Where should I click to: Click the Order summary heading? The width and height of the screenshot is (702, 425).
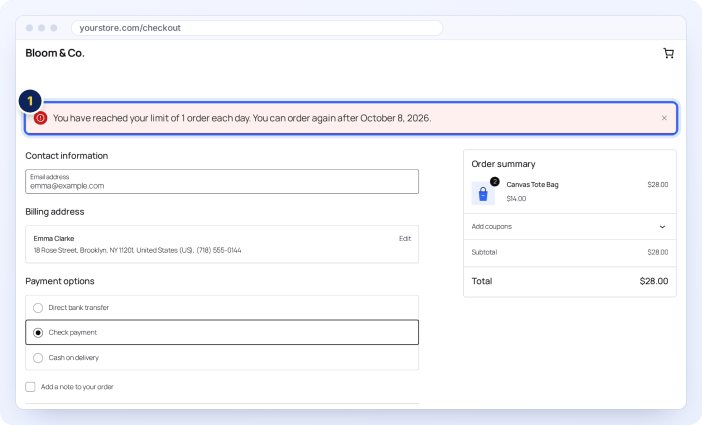point(503,164)
